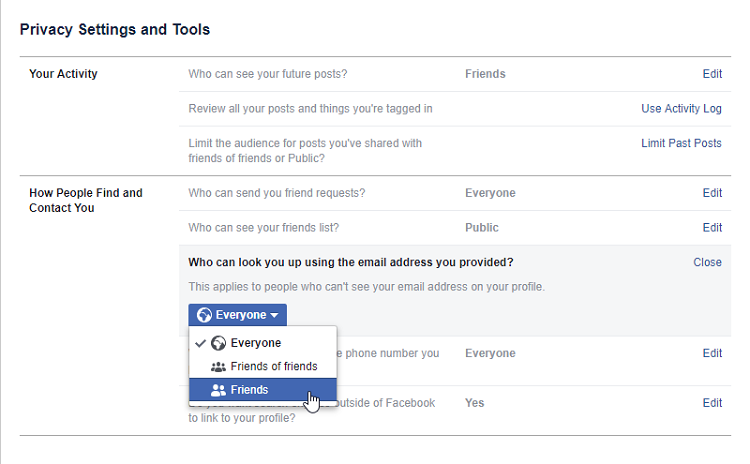Edit who can send you friend requests
The height and width of the screenshot is (464, 750).
[x=712, y=193]
